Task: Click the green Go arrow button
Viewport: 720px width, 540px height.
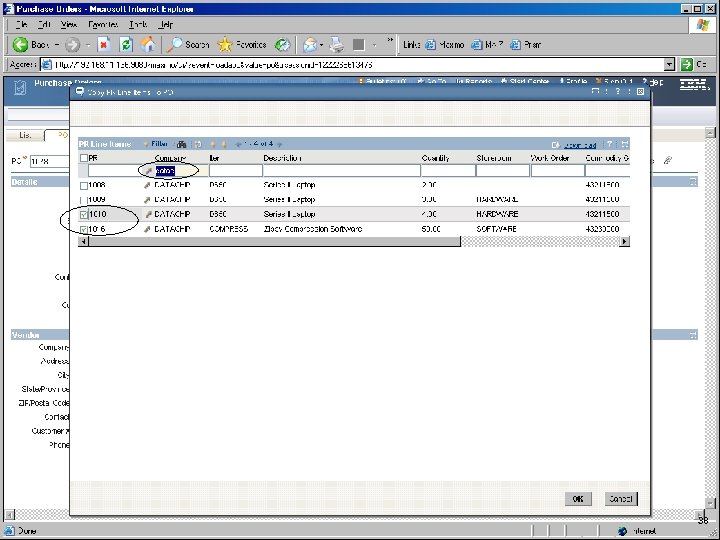Action: coord(686,65)
